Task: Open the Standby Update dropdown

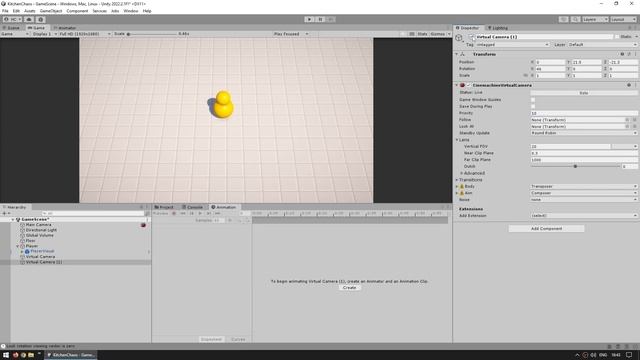Action: [584, 133]
